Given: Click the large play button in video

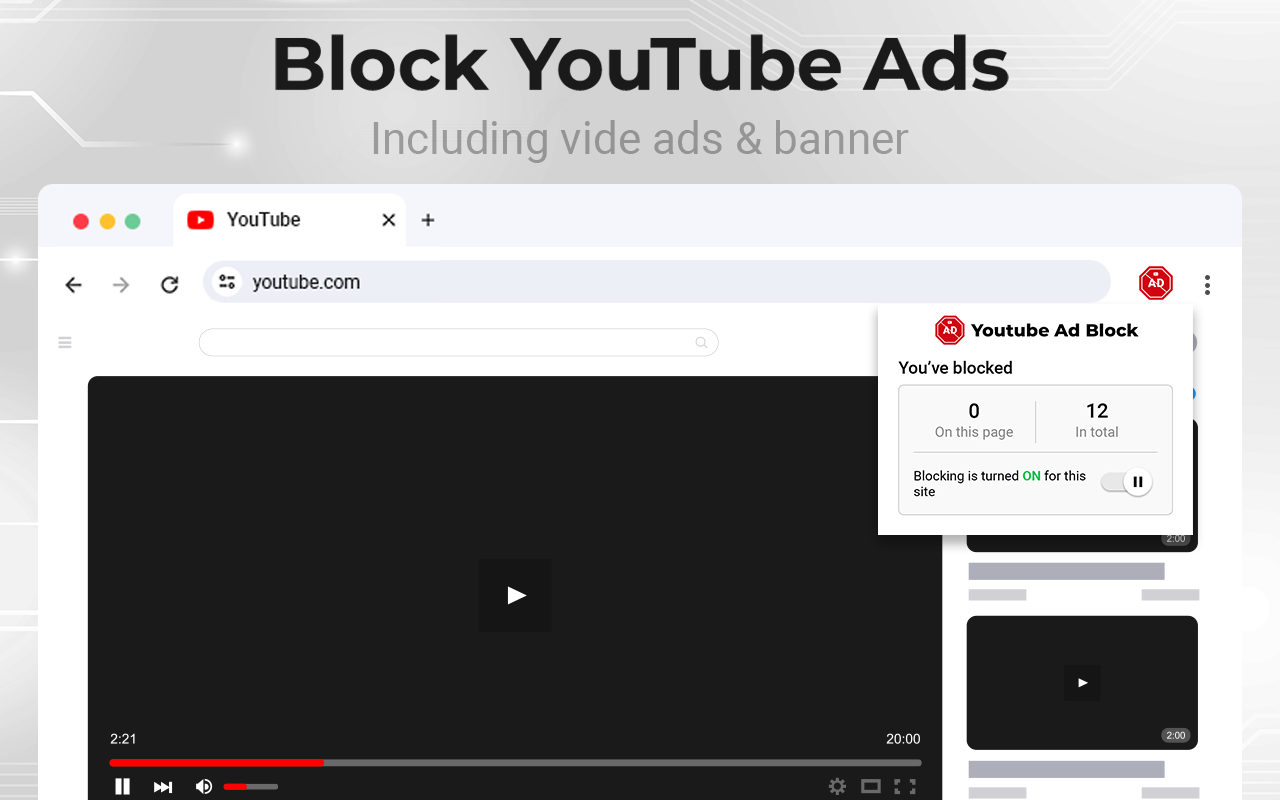Looking at the screenshot, I should [515, 595].
